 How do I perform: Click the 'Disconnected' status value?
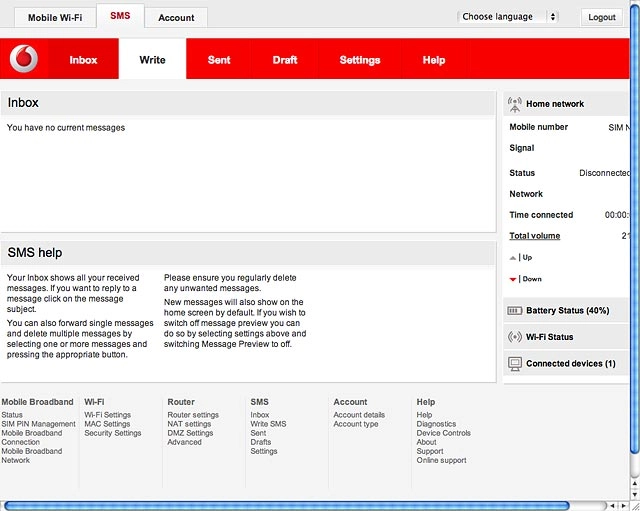click(604, 173)
